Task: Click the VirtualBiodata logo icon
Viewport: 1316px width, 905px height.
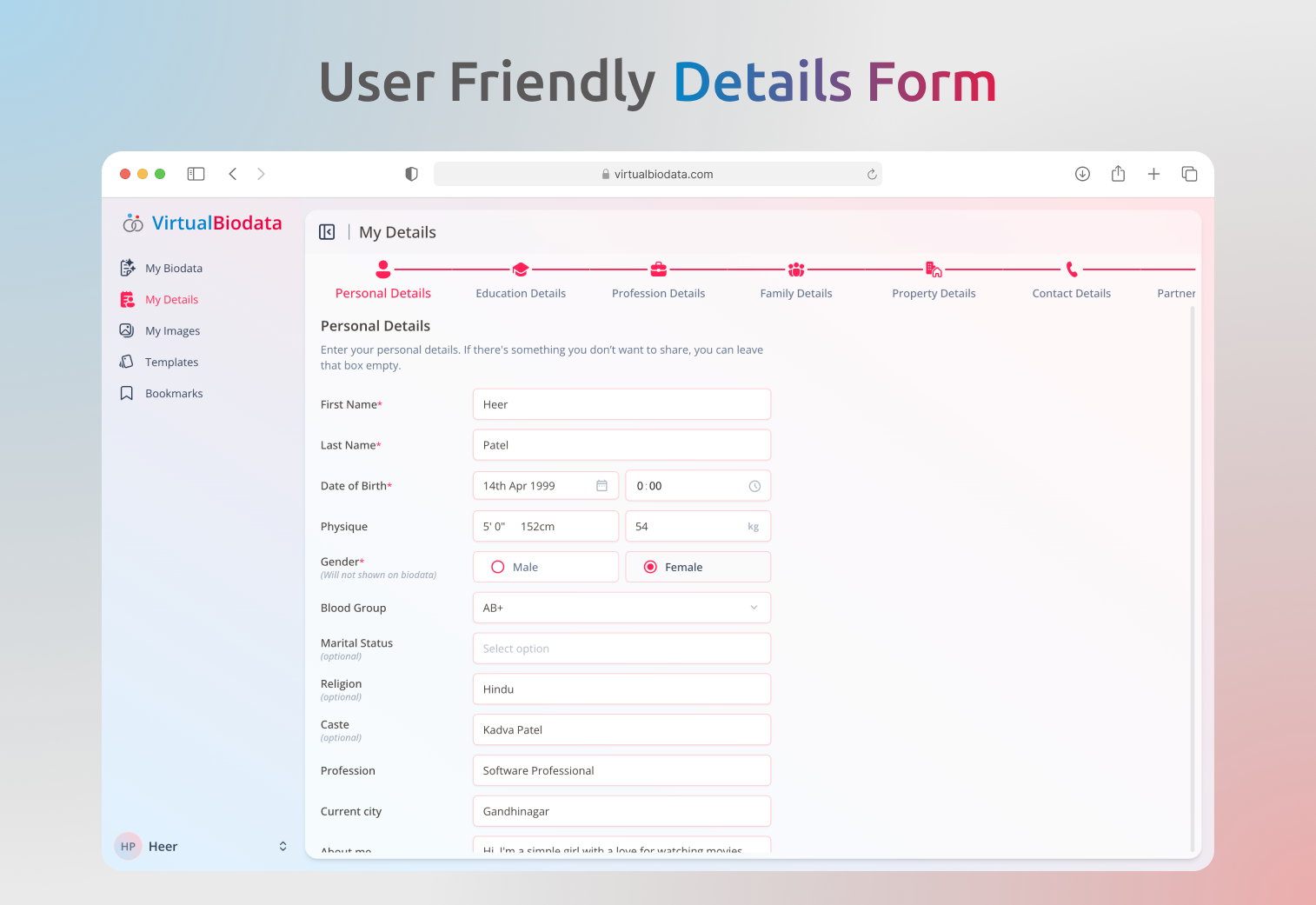Action: 133,223
